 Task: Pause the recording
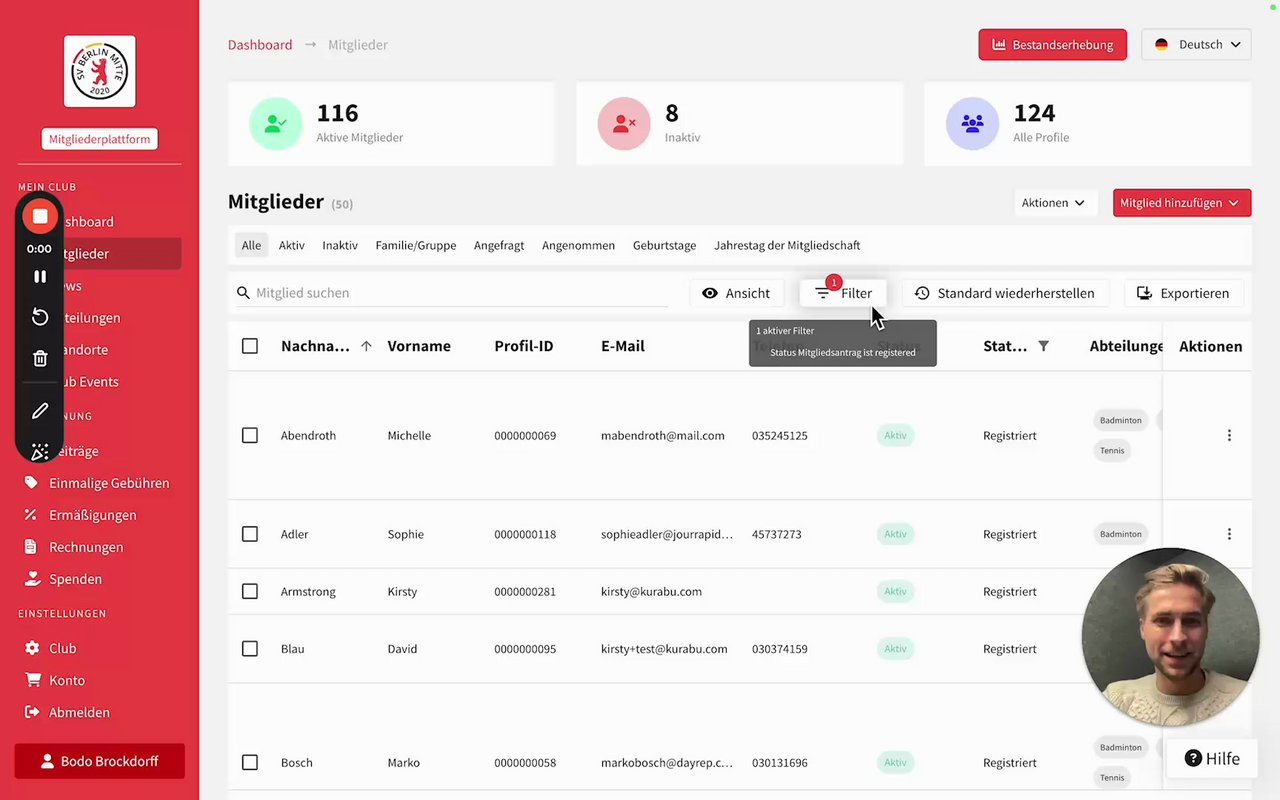pyautogui.click(x=40, y=277)
